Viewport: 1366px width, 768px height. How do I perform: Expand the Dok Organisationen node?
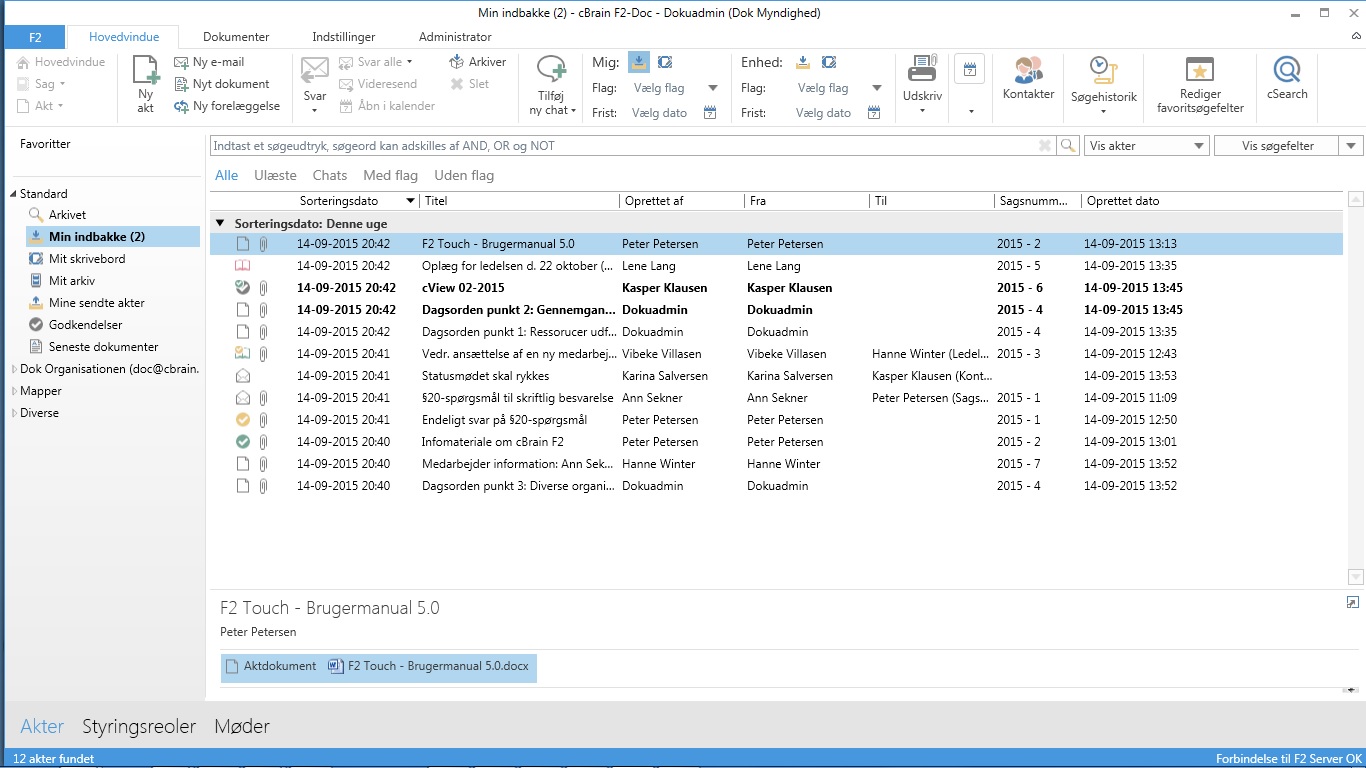click(x=14, y=369)
